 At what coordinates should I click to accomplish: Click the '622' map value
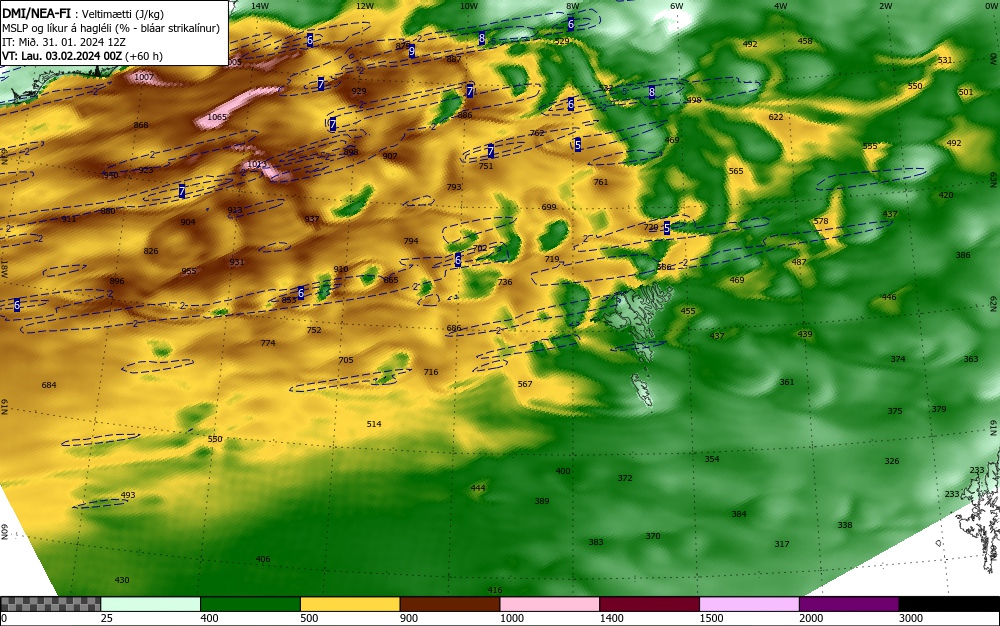[776, 117]
